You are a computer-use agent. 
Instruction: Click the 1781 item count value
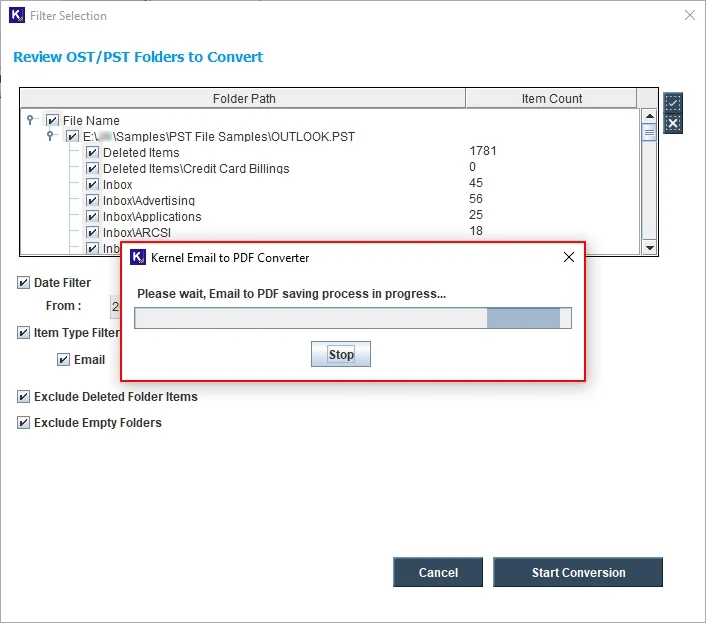483,151
